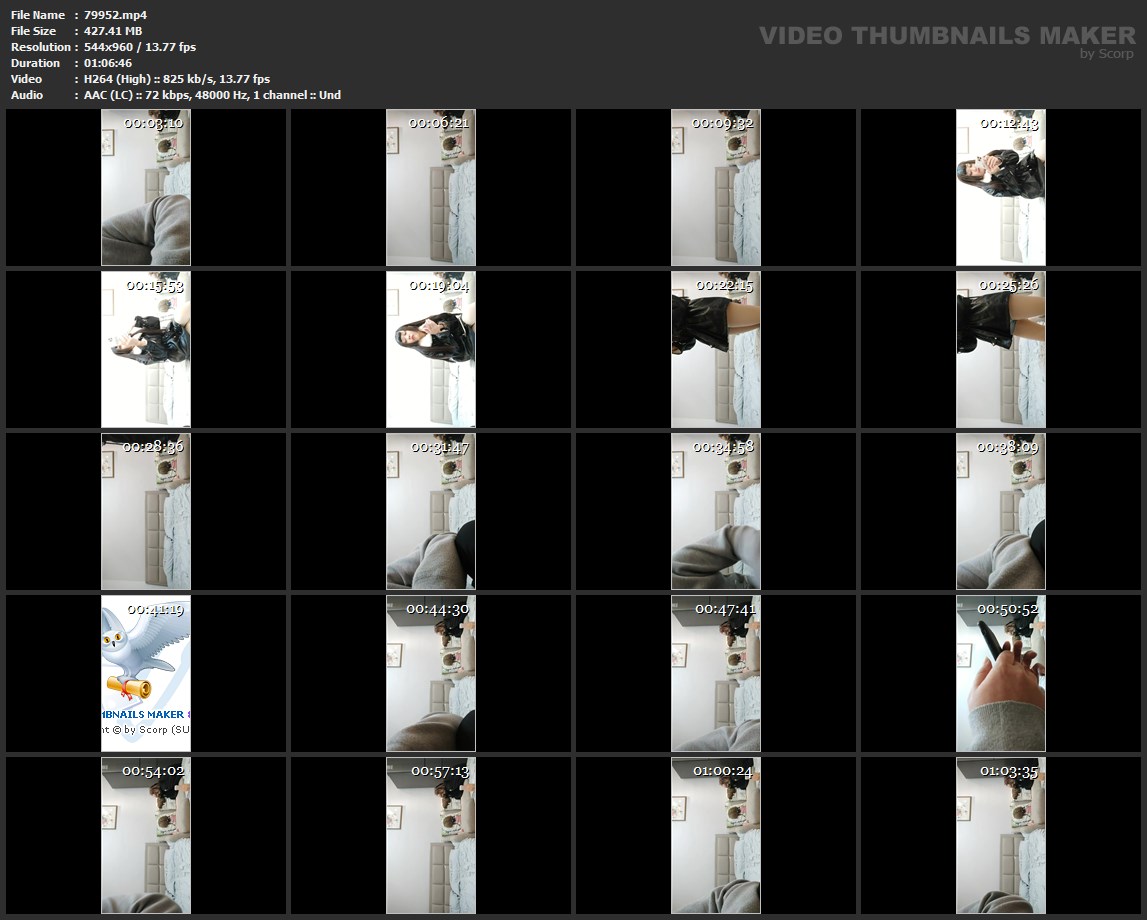Open the thumbnail marked 00:19:04

point(431,350)
